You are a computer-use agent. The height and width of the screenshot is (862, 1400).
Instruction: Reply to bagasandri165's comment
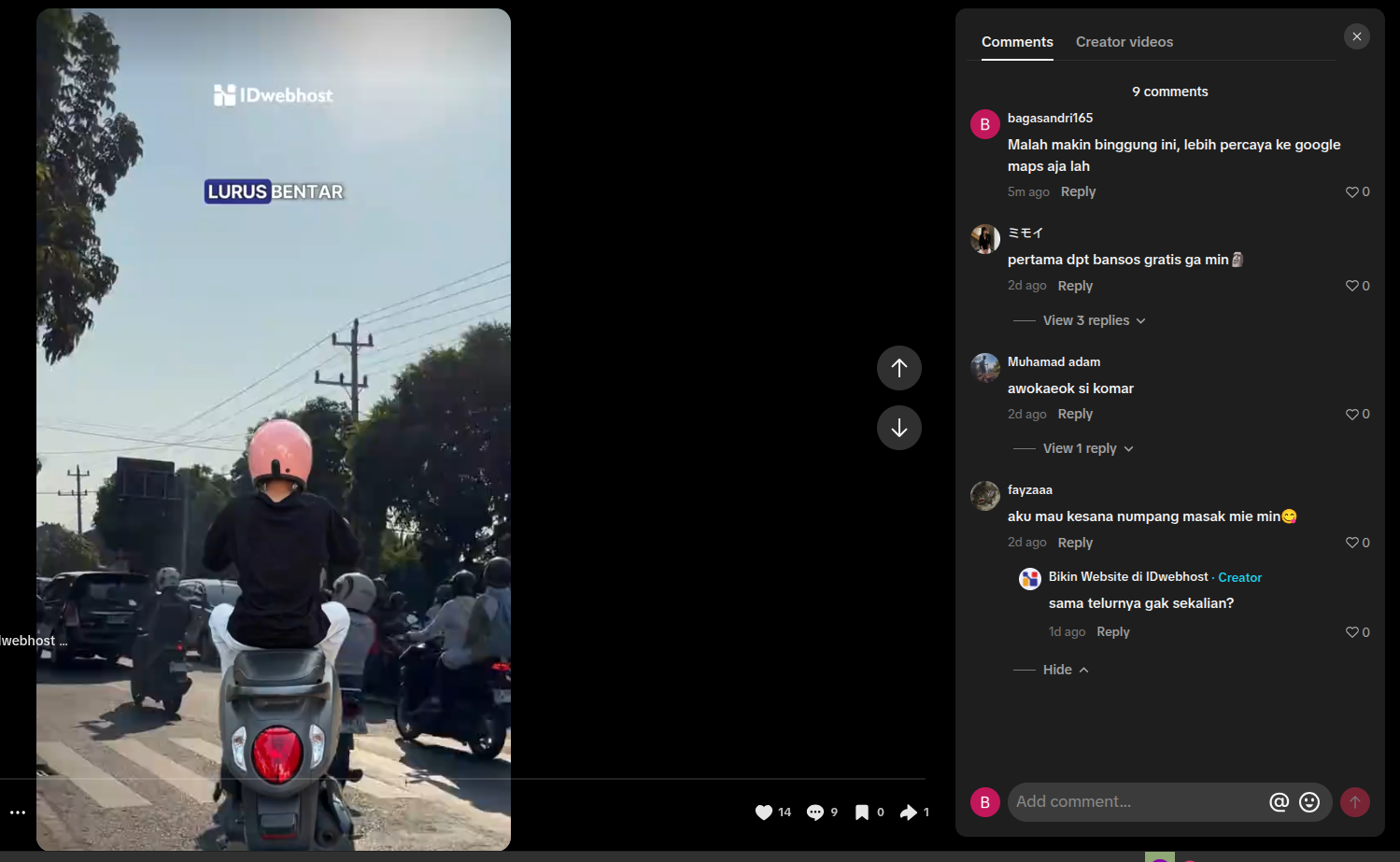[x=1078, y=191]
